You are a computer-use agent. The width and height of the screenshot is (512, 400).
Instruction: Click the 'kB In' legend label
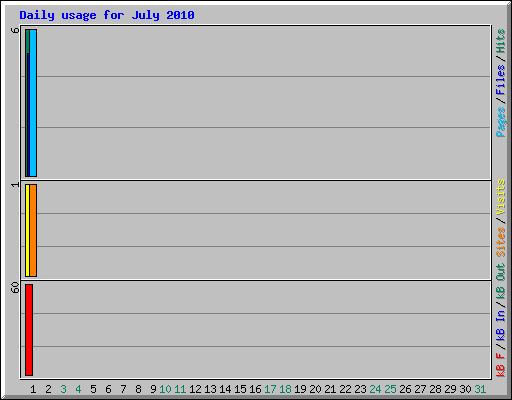tap(500, 325)
